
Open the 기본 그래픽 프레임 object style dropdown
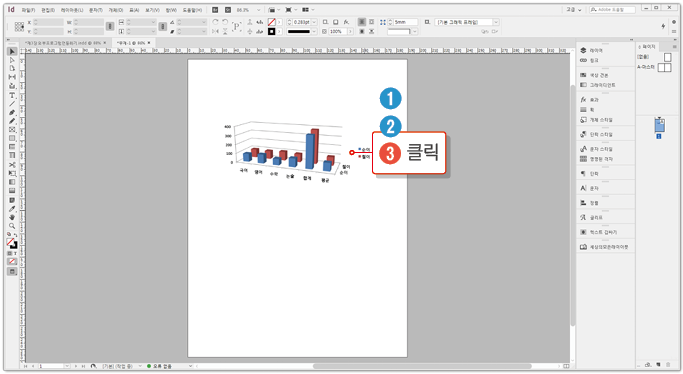pos(496,22)
